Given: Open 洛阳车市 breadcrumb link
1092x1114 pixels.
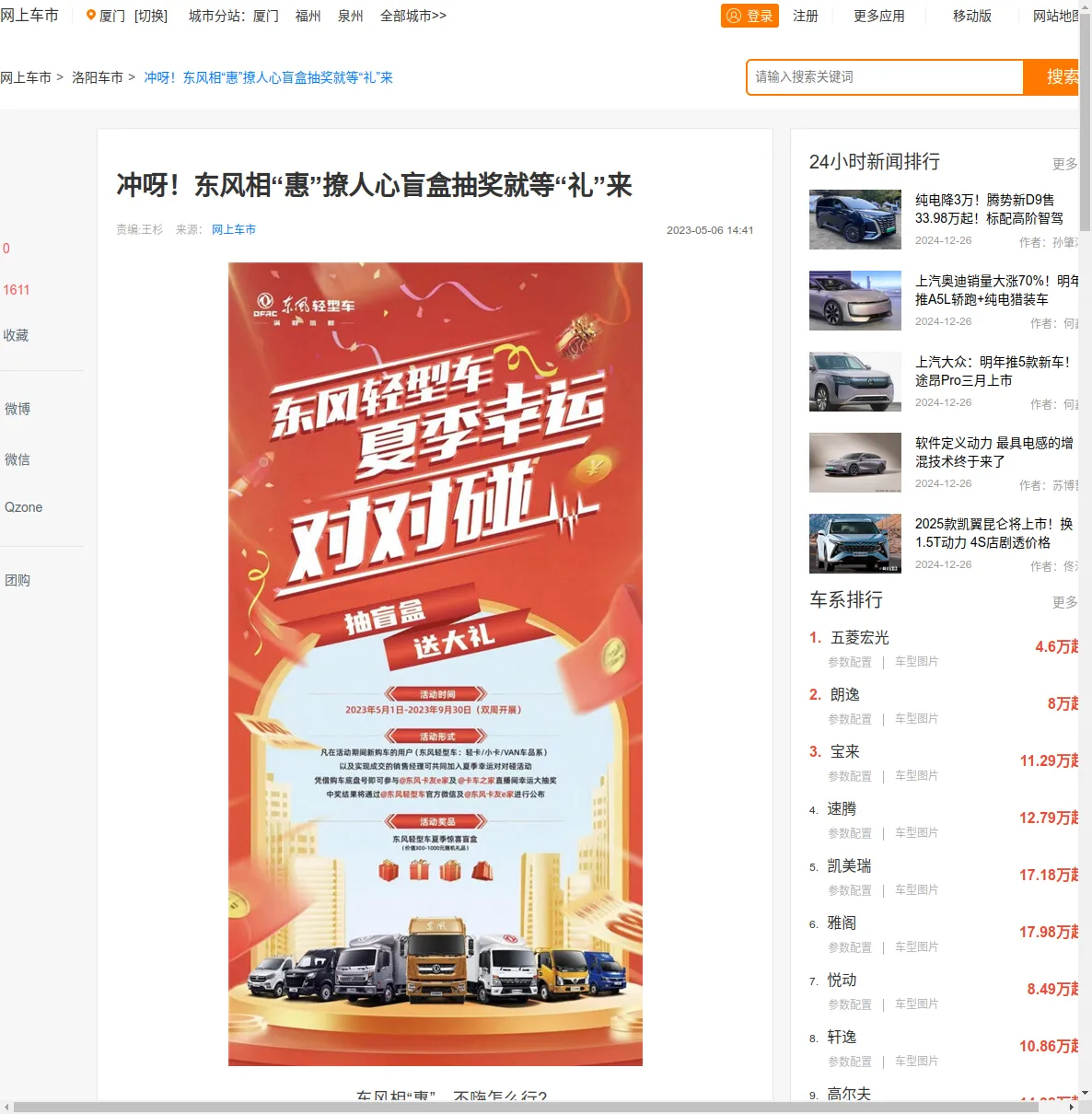Looking at the screenshot, I should (x=98, y=77).
